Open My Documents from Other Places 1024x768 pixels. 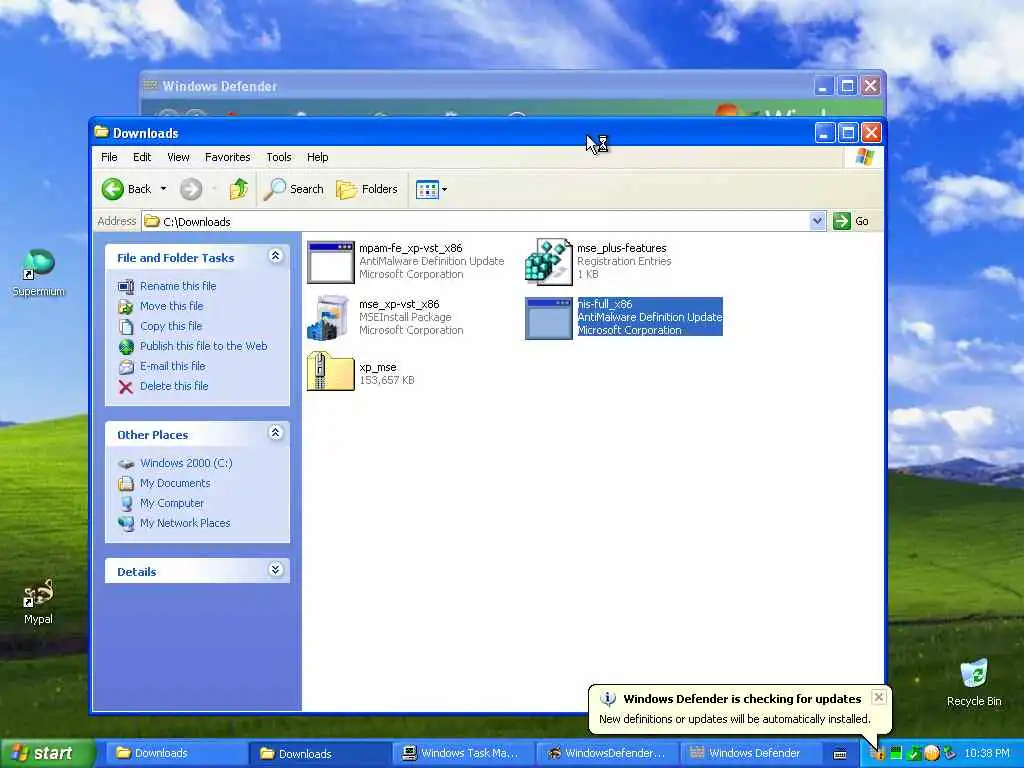[x=175, y=483]
